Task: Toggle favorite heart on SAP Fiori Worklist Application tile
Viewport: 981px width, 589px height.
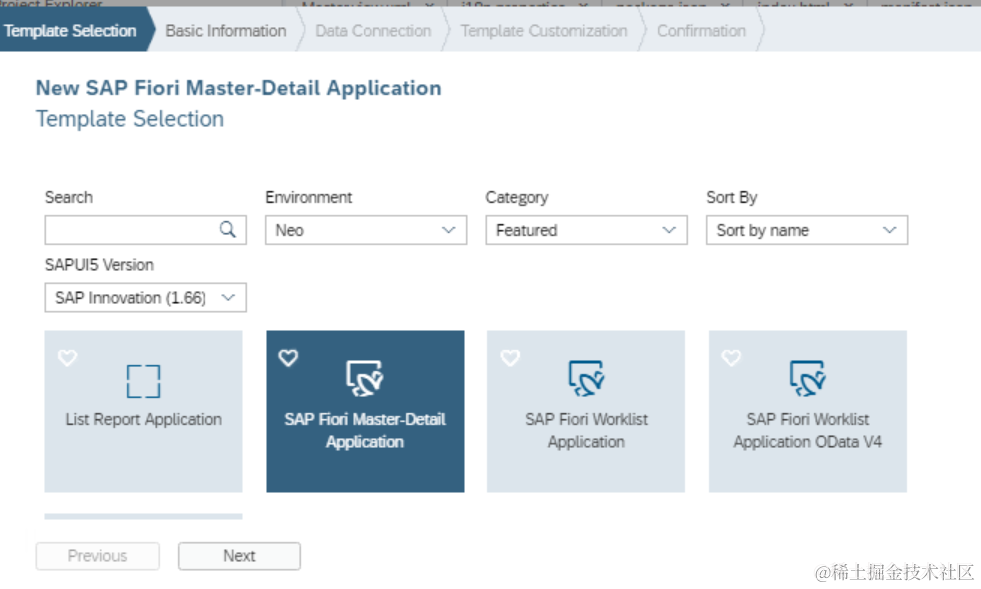Action: click(510, 358)
